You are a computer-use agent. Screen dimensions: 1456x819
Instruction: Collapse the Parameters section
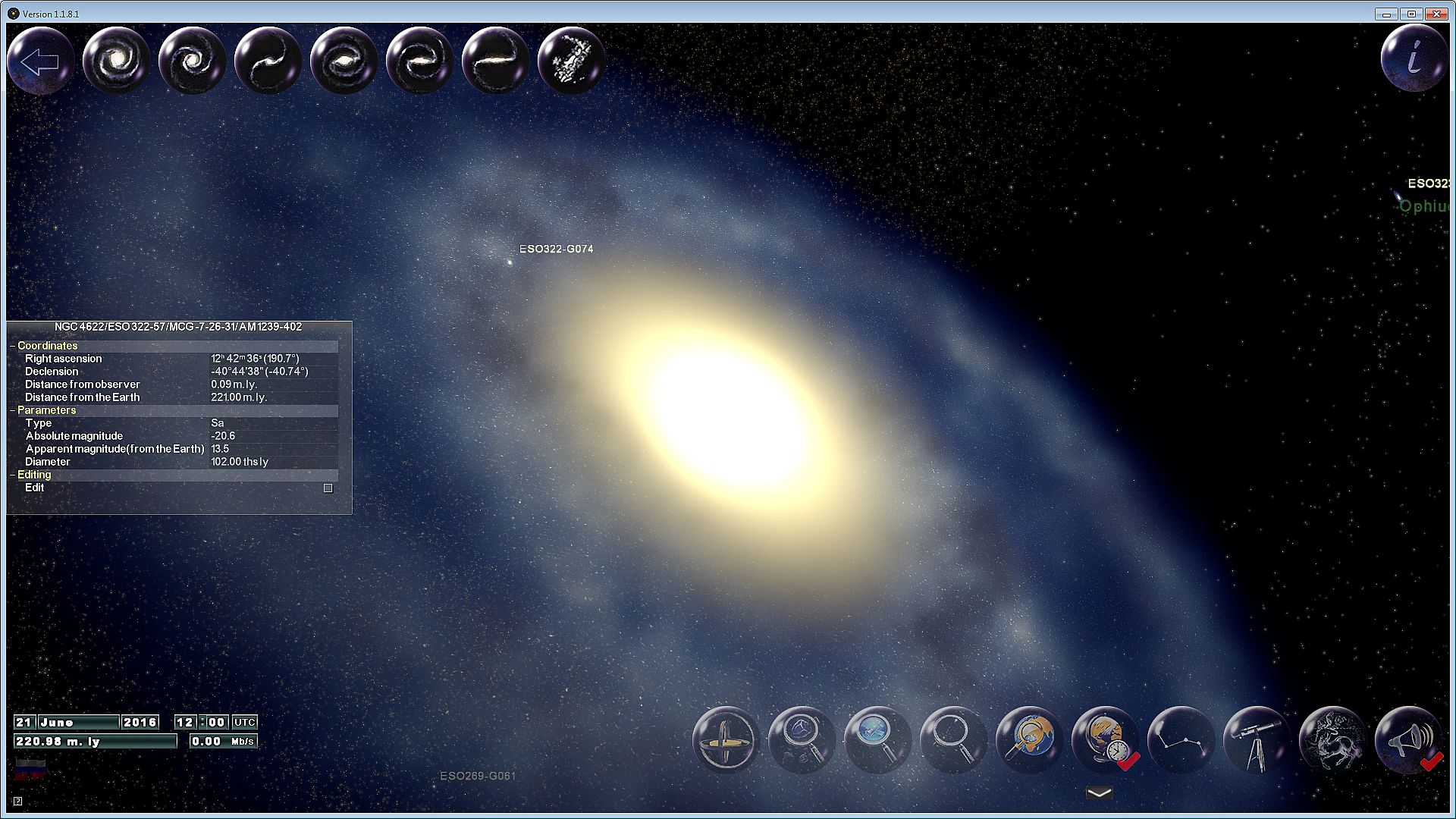point(13,410)
